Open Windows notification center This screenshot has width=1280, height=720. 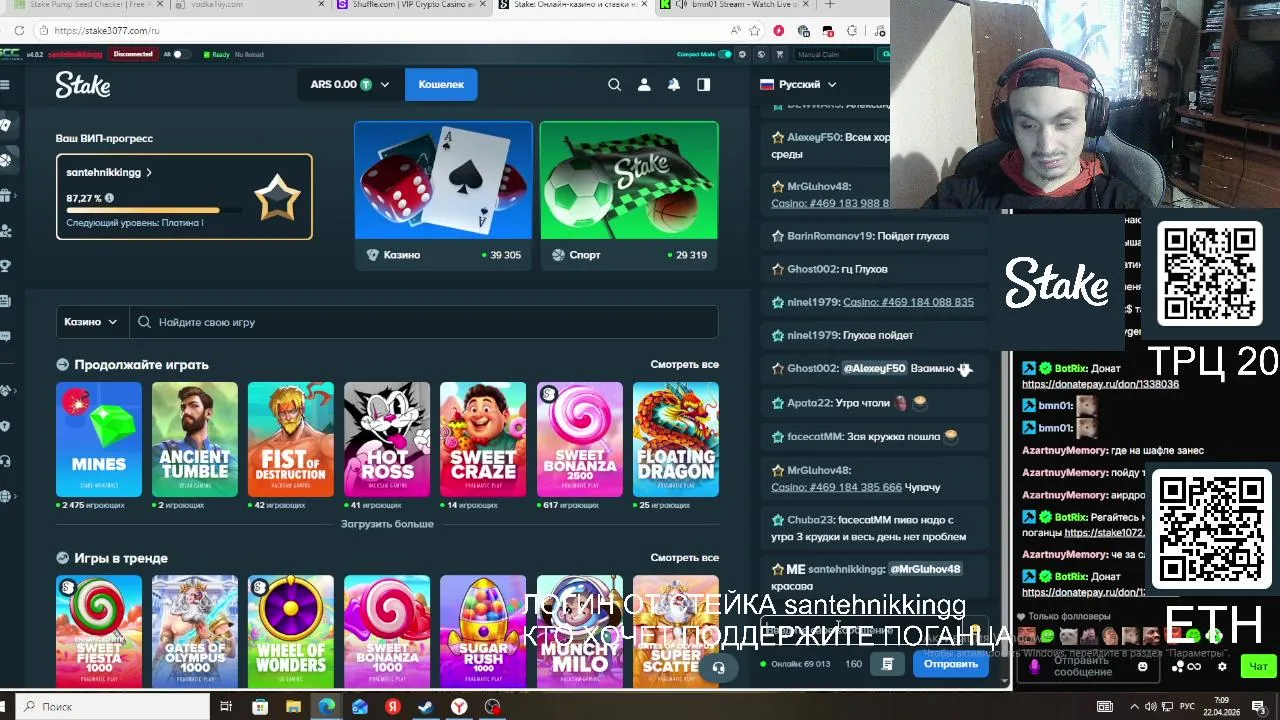pos(1260,707)
